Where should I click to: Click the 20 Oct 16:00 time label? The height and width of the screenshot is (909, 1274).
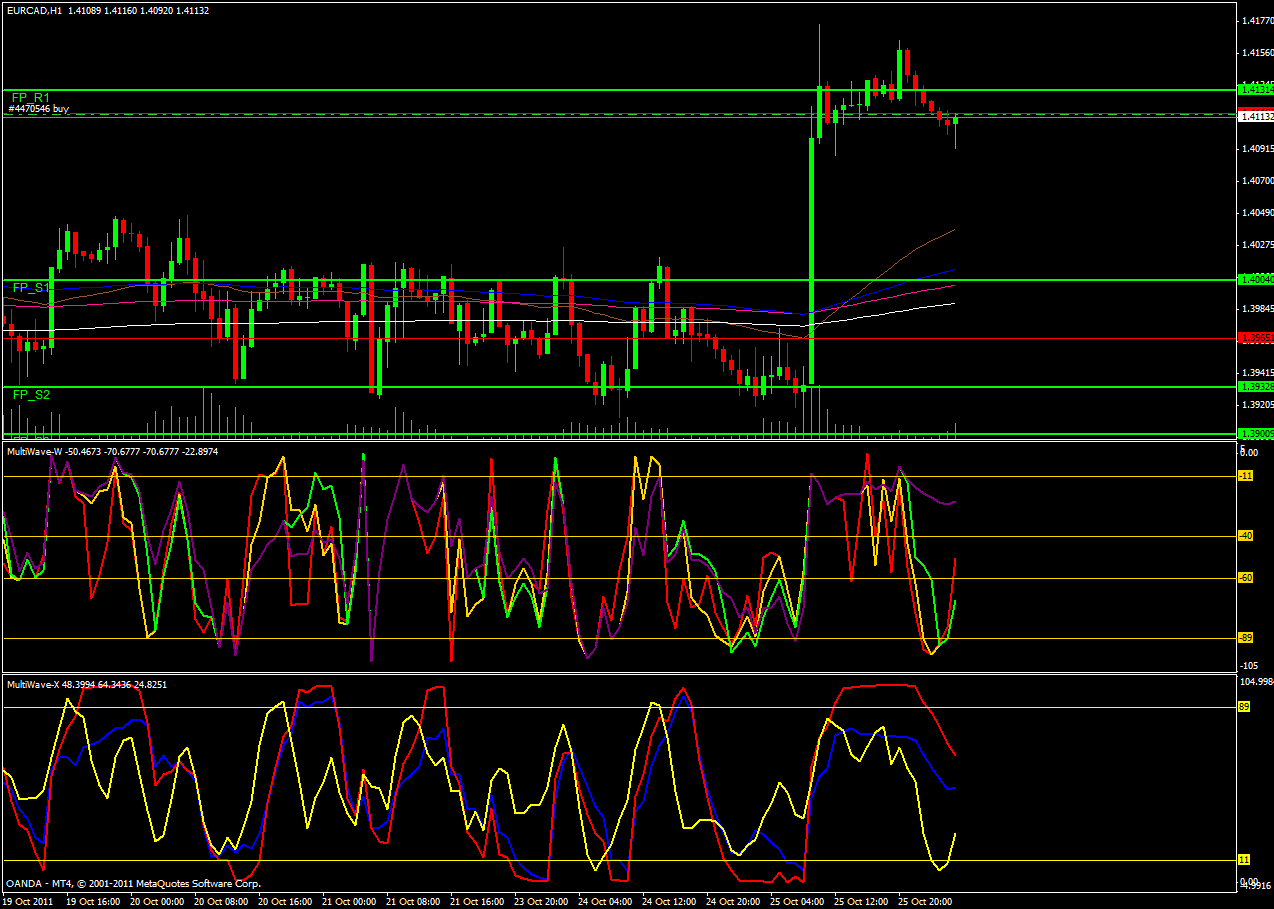[x=285, y=900]
